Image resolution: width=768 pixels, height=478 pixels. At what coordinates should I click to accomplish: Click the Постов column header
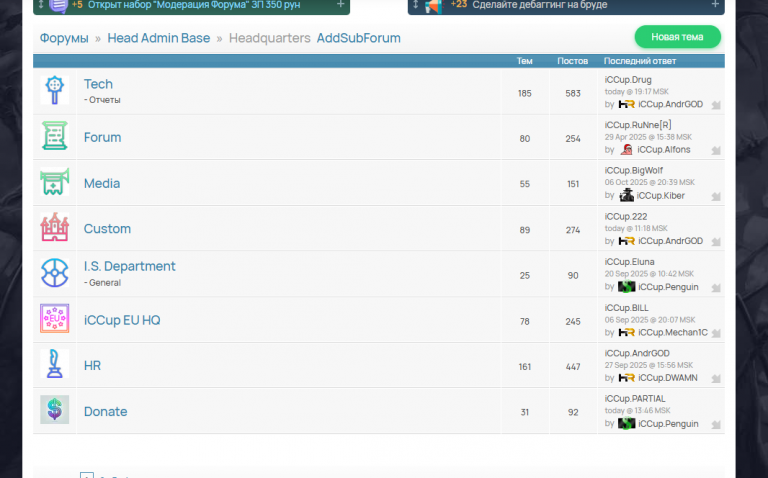pyautogui.click(x=573, y=61)
